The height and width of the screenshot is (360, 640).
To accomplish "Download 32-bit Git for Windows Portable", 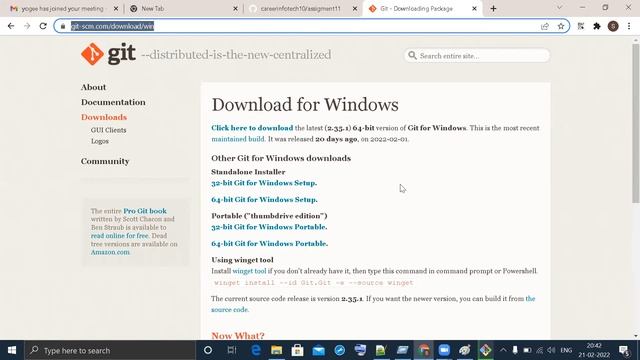I will tap(269, 227).
